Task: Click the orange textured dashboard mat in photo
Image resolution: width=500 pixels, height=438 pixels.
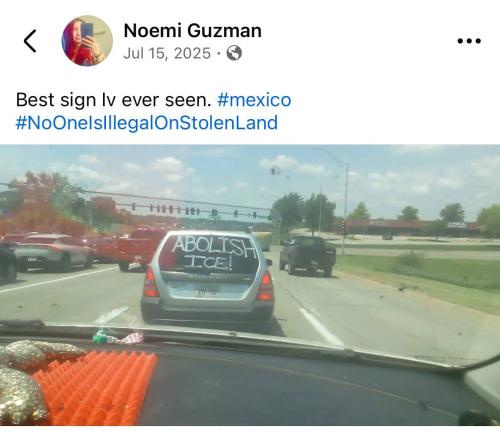Action: (97, 388)
